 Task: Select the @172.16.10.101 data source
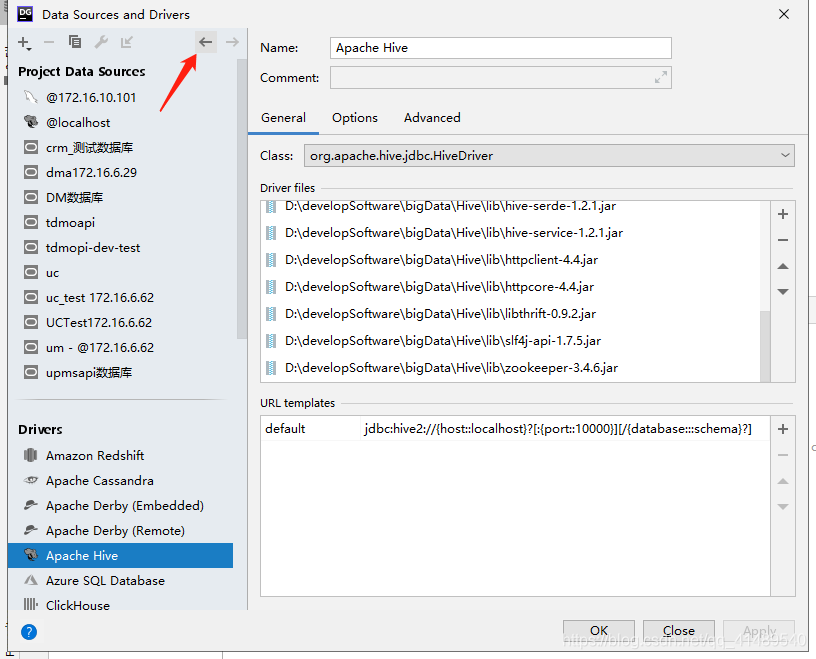click(122, 97)
